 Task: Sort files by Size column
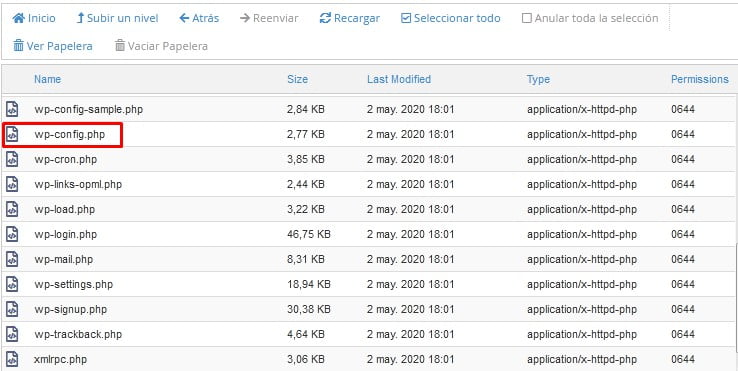click(297, 79)
